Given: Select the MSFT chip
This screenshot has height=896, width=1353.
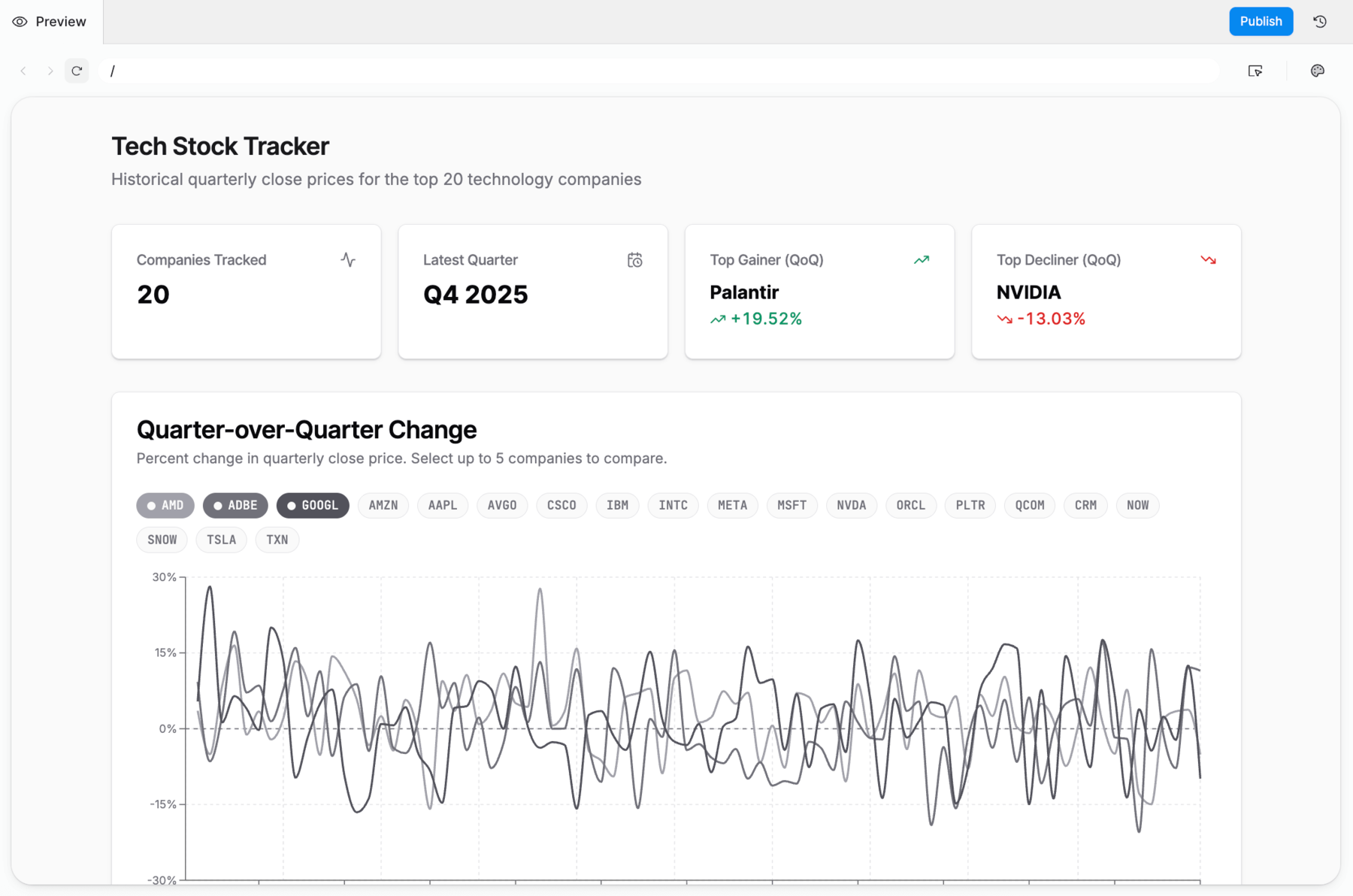Looking at the screenshot, I should (792, 506).
